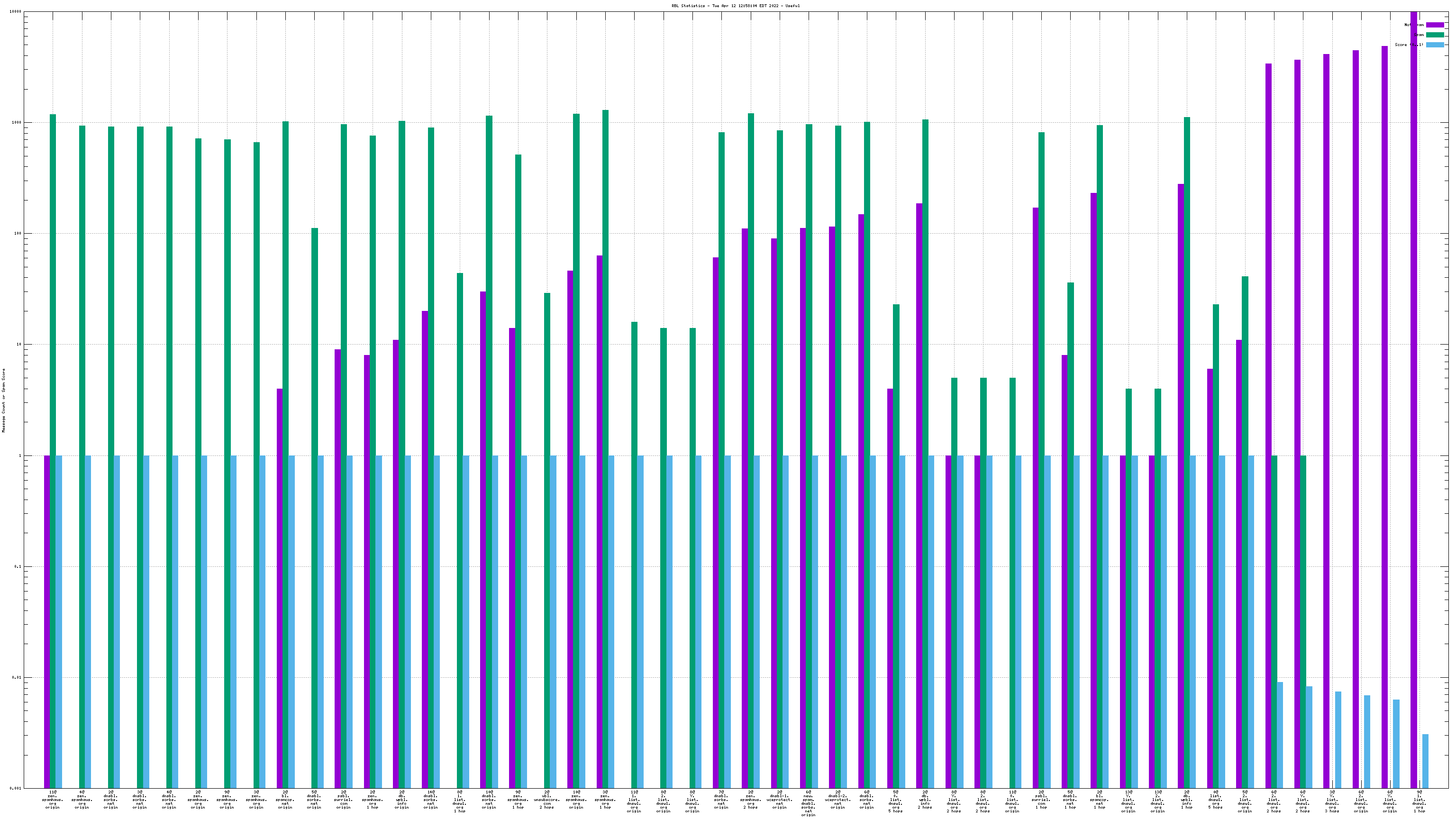Click the purple Not Spam legend swatch
1456x819 pixels.
tap(1435, 25)
